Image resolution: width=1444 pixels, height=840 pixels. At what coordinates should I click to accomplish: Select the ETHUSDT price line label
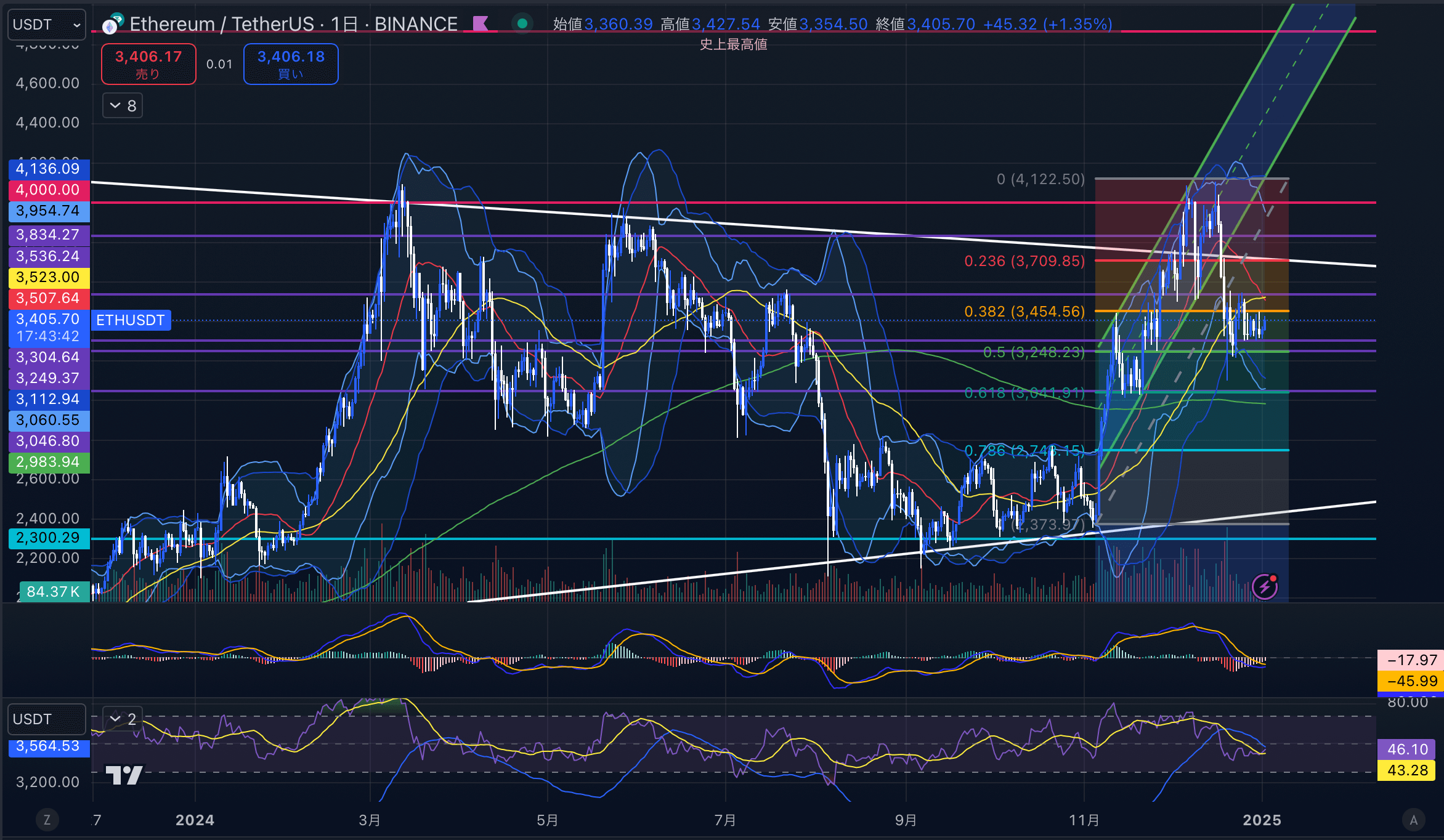(x=131, y=320)
